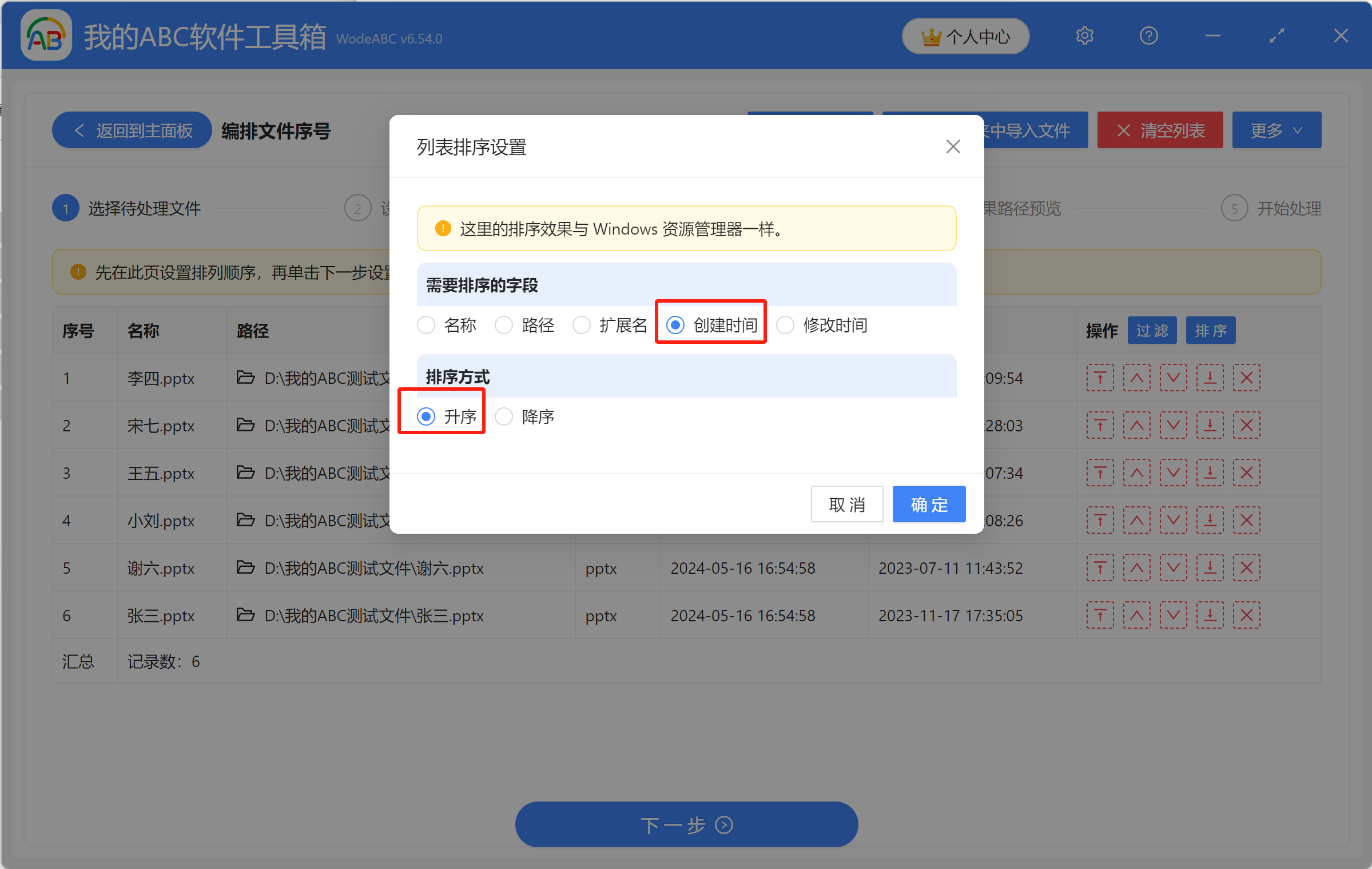Image resolution: width=1372 pixels, height=869 pixels.
Task: Open the help question mark icon
Action: (1148, 36)
